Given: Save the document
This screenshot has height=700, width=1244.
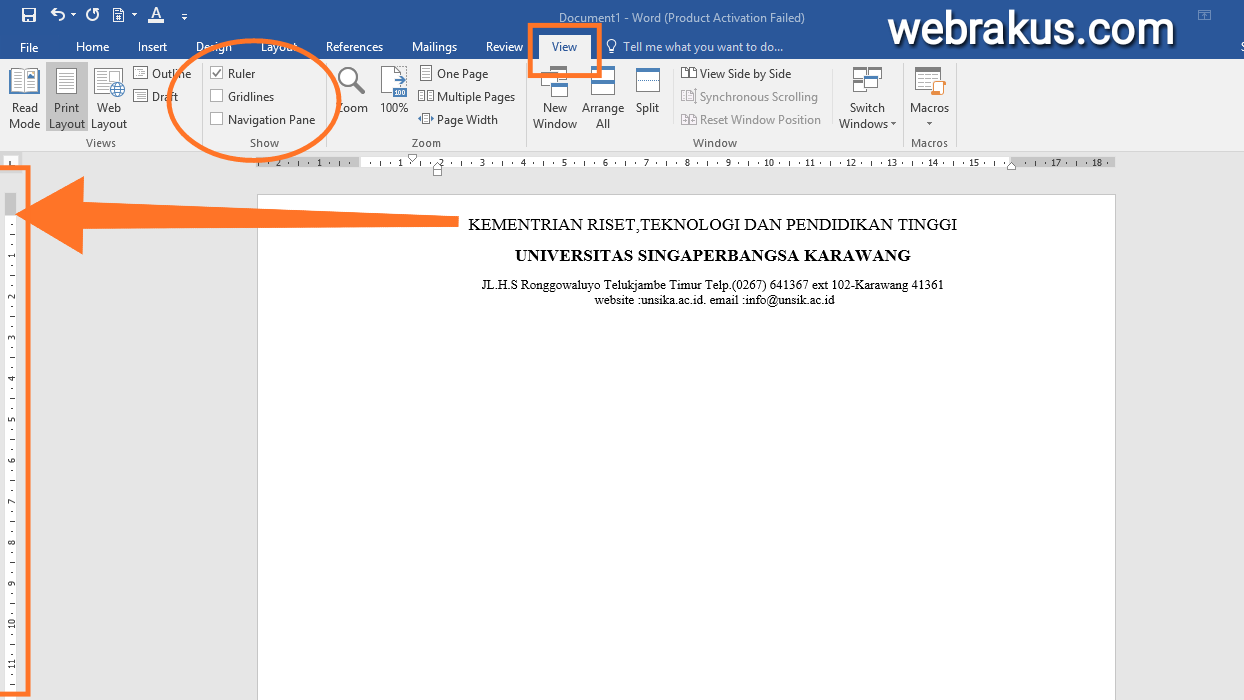Looking at the screenshot, I should (x=28, y=14).
